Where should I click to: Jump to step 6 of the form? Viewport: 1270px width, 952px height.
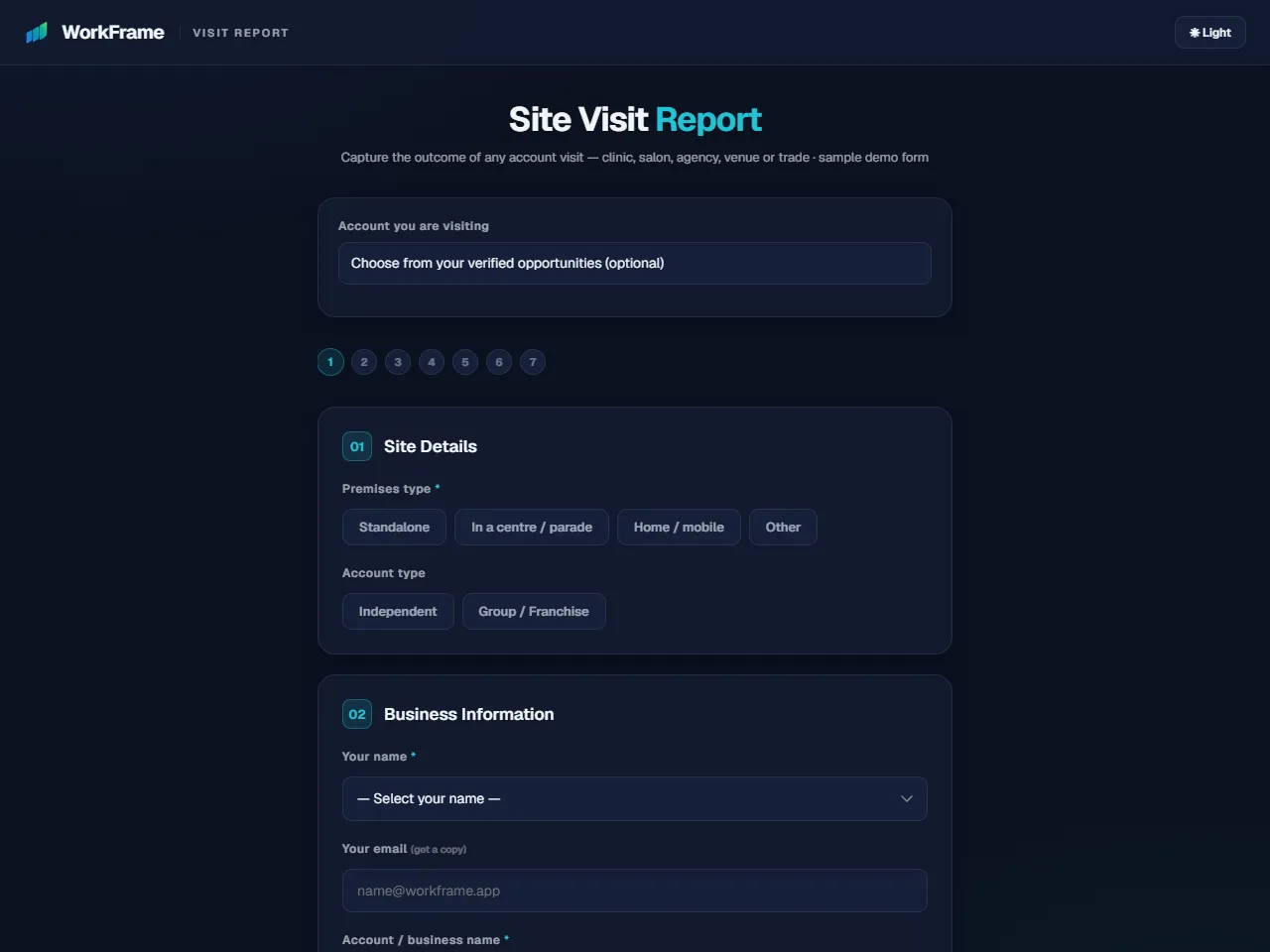tap(499, 362)
